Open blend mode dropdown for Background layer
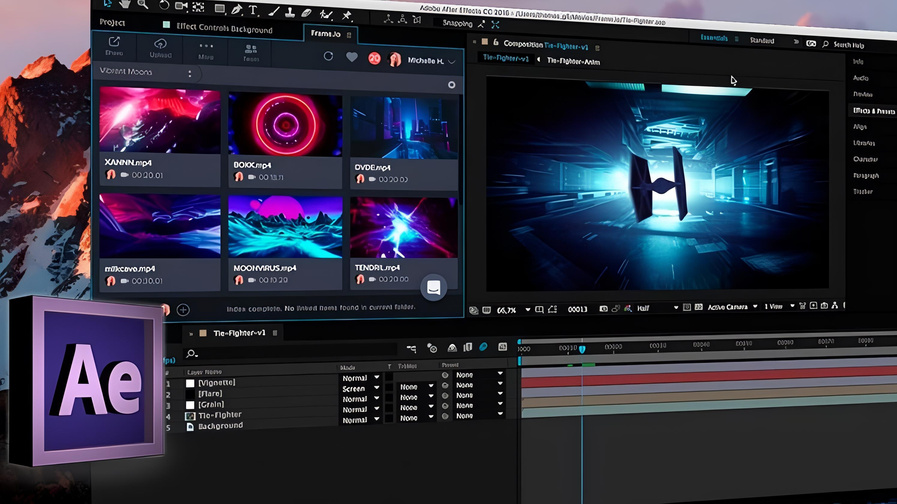The image size is (897, 504). pos(361,419)
